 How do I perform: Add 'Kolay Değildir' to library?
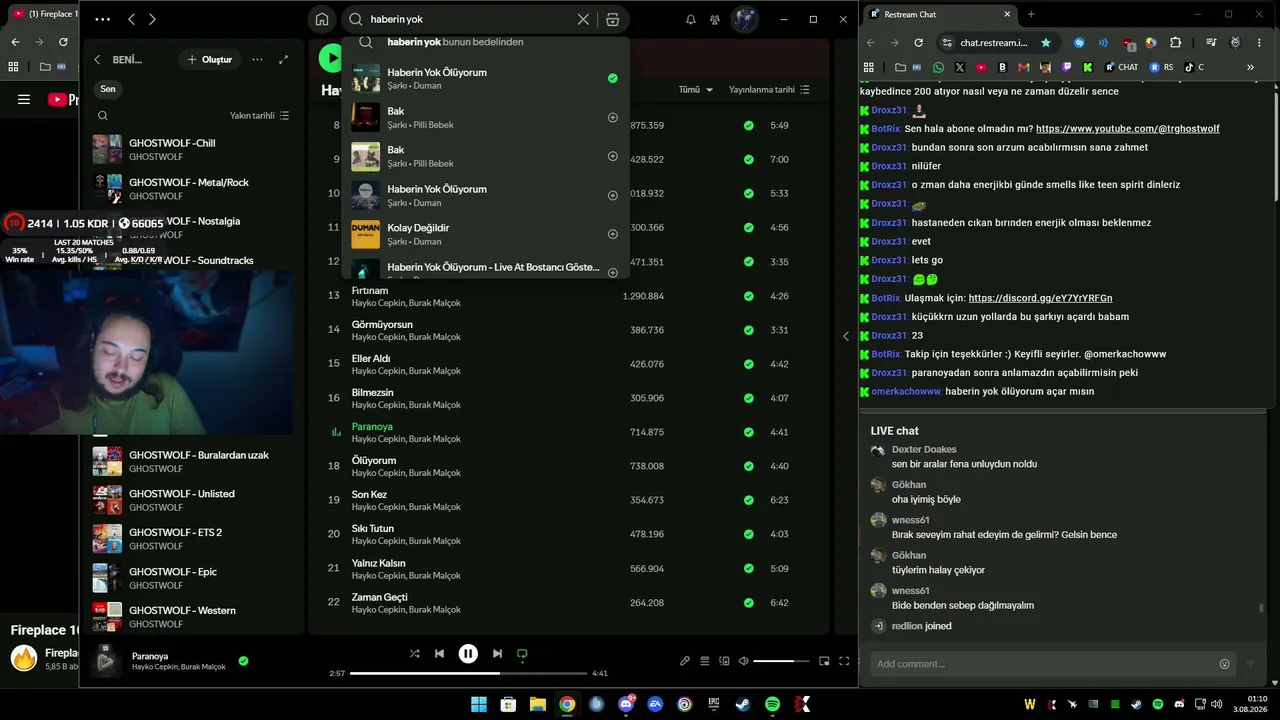[613, 234]
